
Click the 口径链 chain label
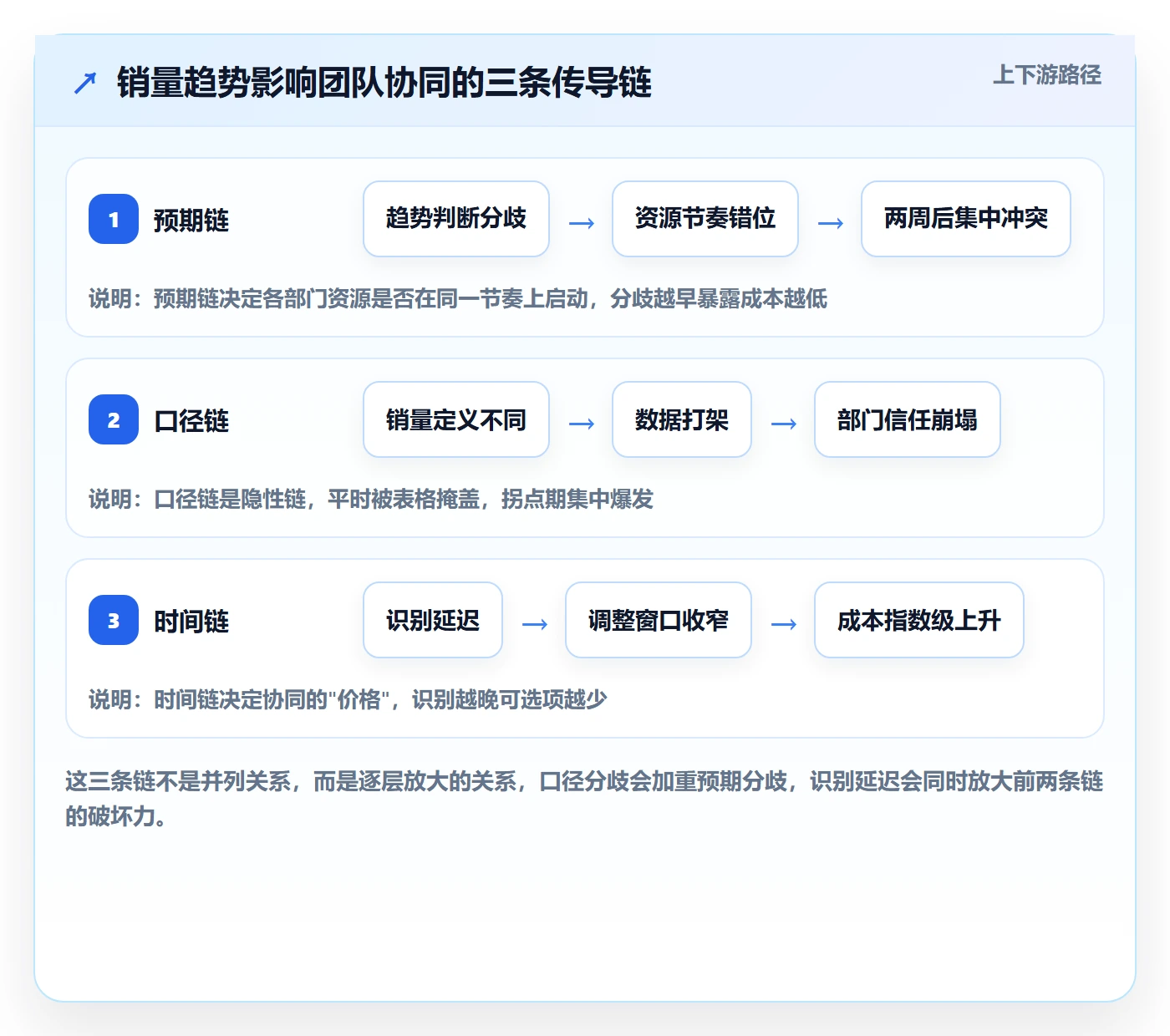(191, 421)
